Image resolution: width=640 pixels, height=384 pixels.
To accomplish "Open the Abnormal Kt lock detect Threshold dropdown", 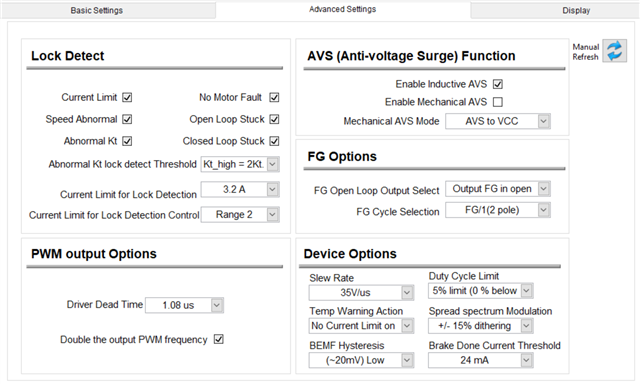I will 240,164.
